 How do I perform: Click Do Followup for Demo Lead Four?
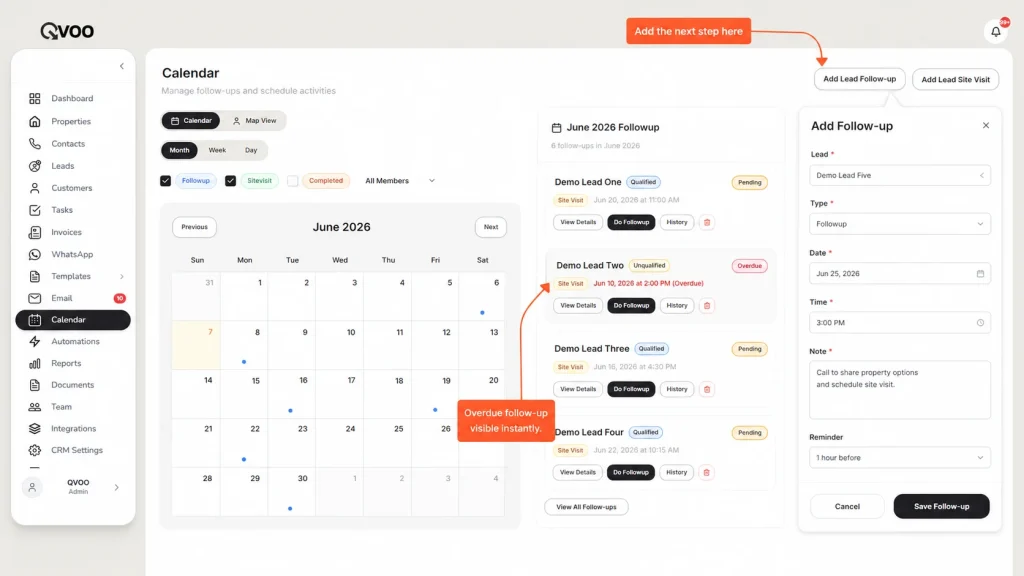(x=630, y=472)
